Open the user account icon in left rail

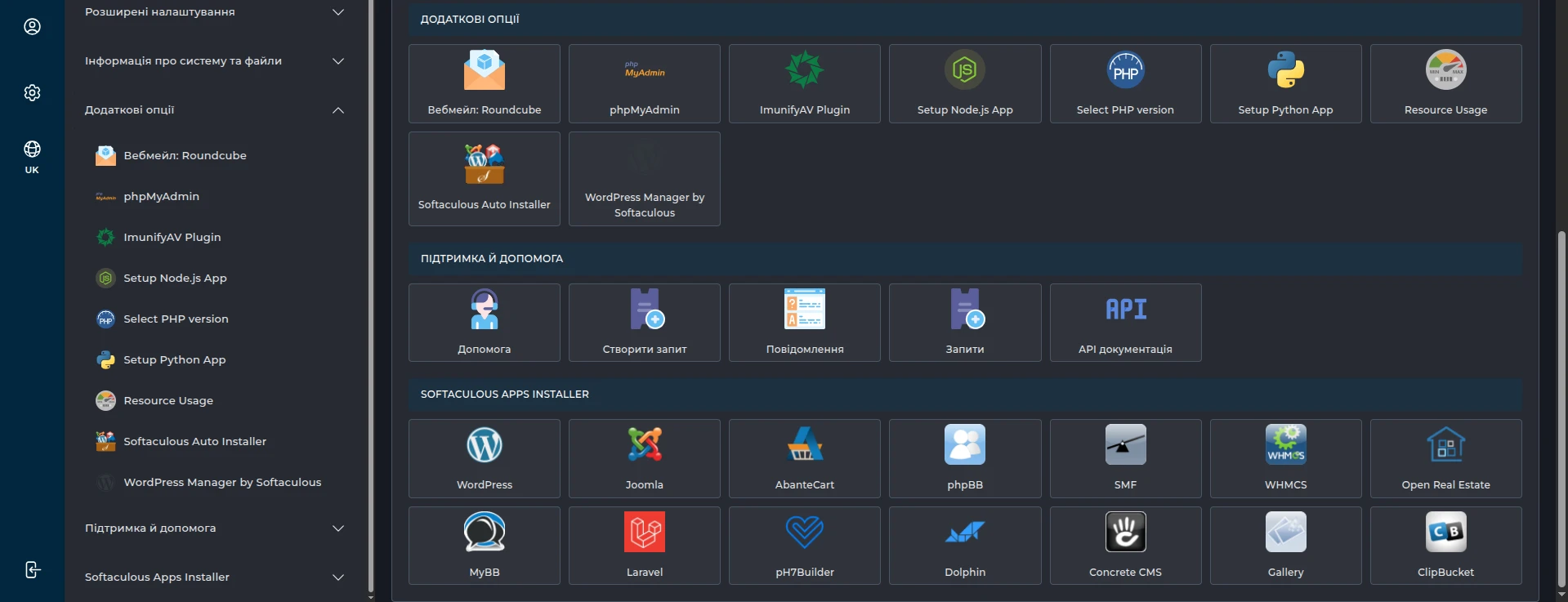tap(32, 27)
